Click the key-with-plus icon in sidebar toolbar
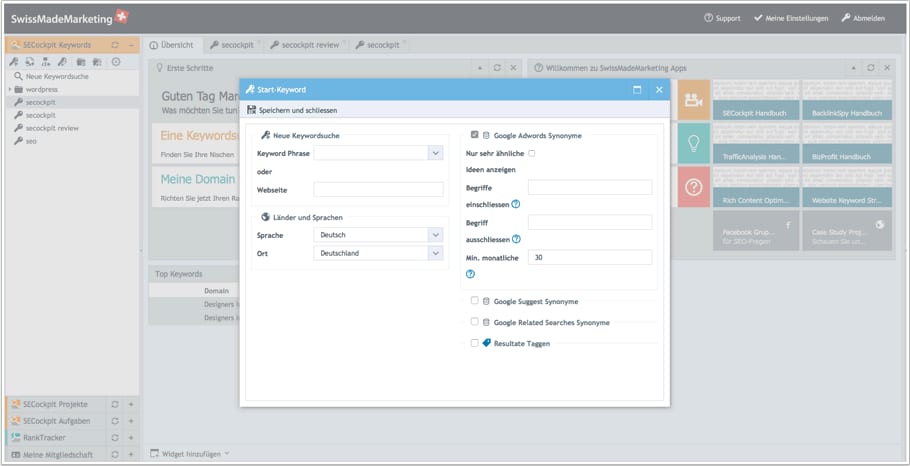910x466 pixels. point(14,62)
